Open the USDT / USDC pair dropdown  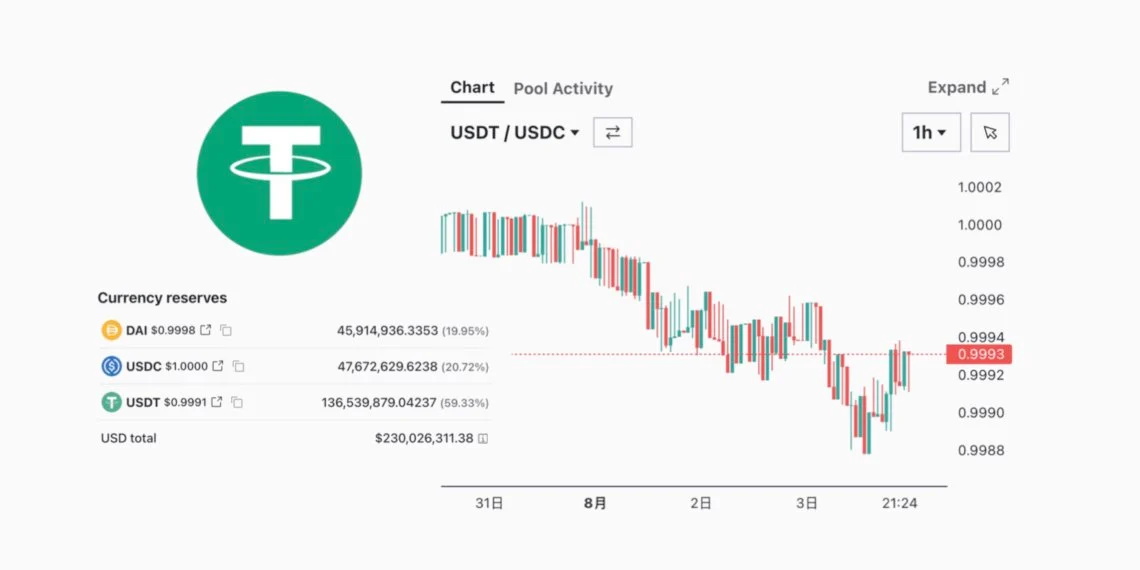point(514,132)
